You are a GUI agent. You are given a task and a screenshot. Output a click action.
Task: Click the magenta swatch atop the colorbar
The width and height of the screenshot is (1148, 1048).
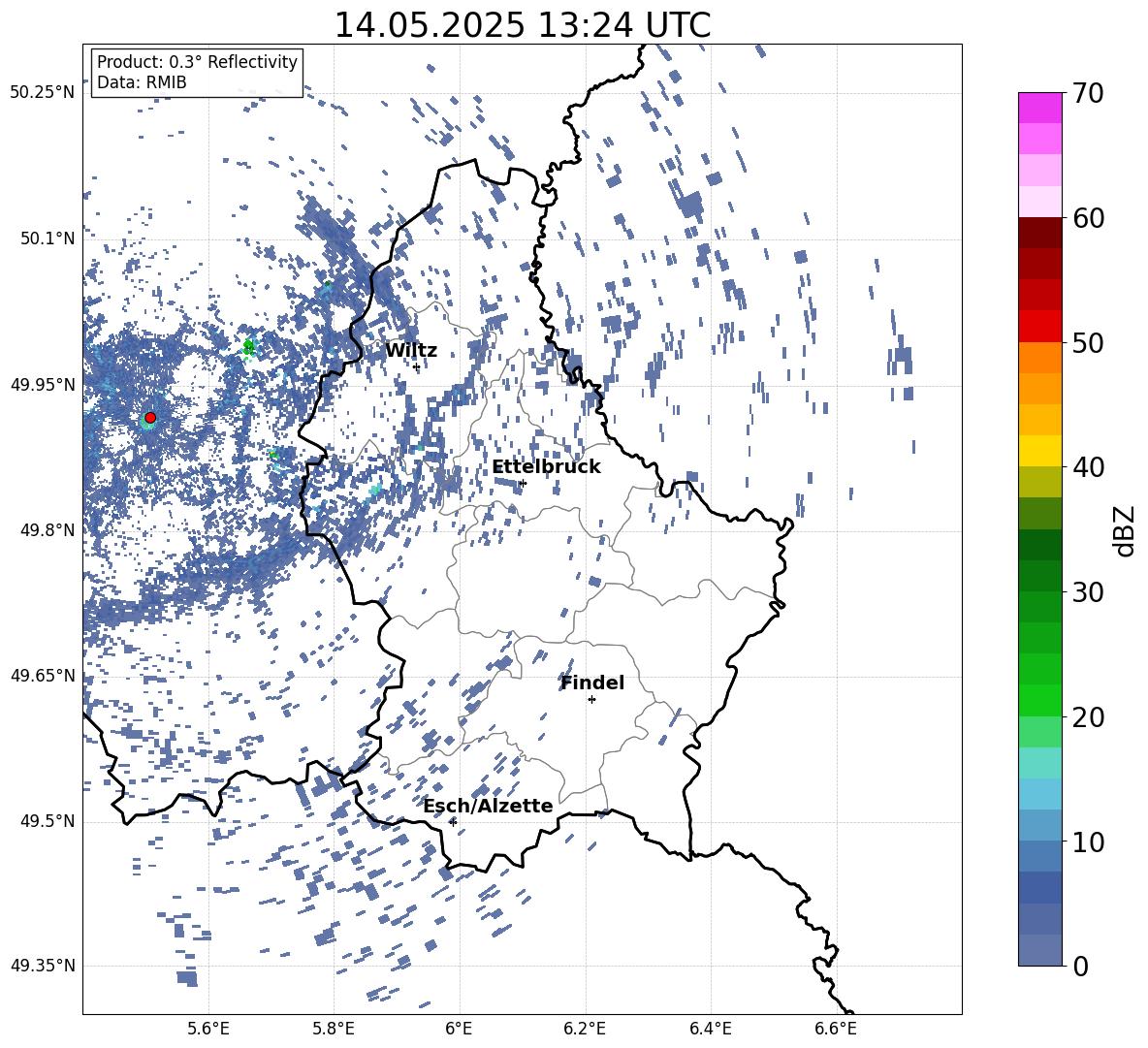click(1040, 108)
